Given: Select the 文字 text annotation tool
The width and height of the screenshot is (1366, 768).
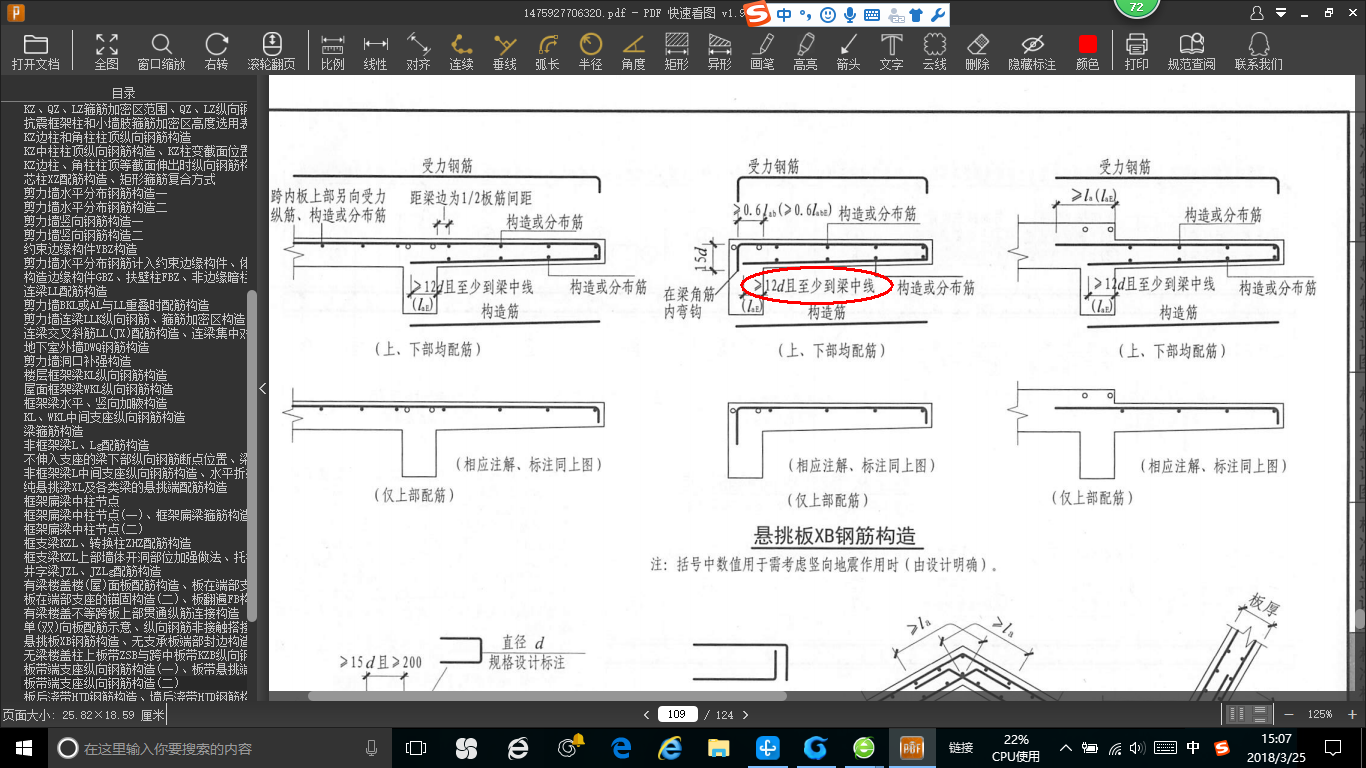Looking at the screenshot, I should [x=891, y=52].
